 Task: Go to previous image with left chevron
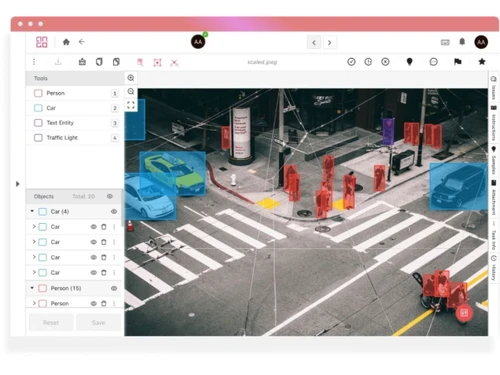click(x=314, y=43)
